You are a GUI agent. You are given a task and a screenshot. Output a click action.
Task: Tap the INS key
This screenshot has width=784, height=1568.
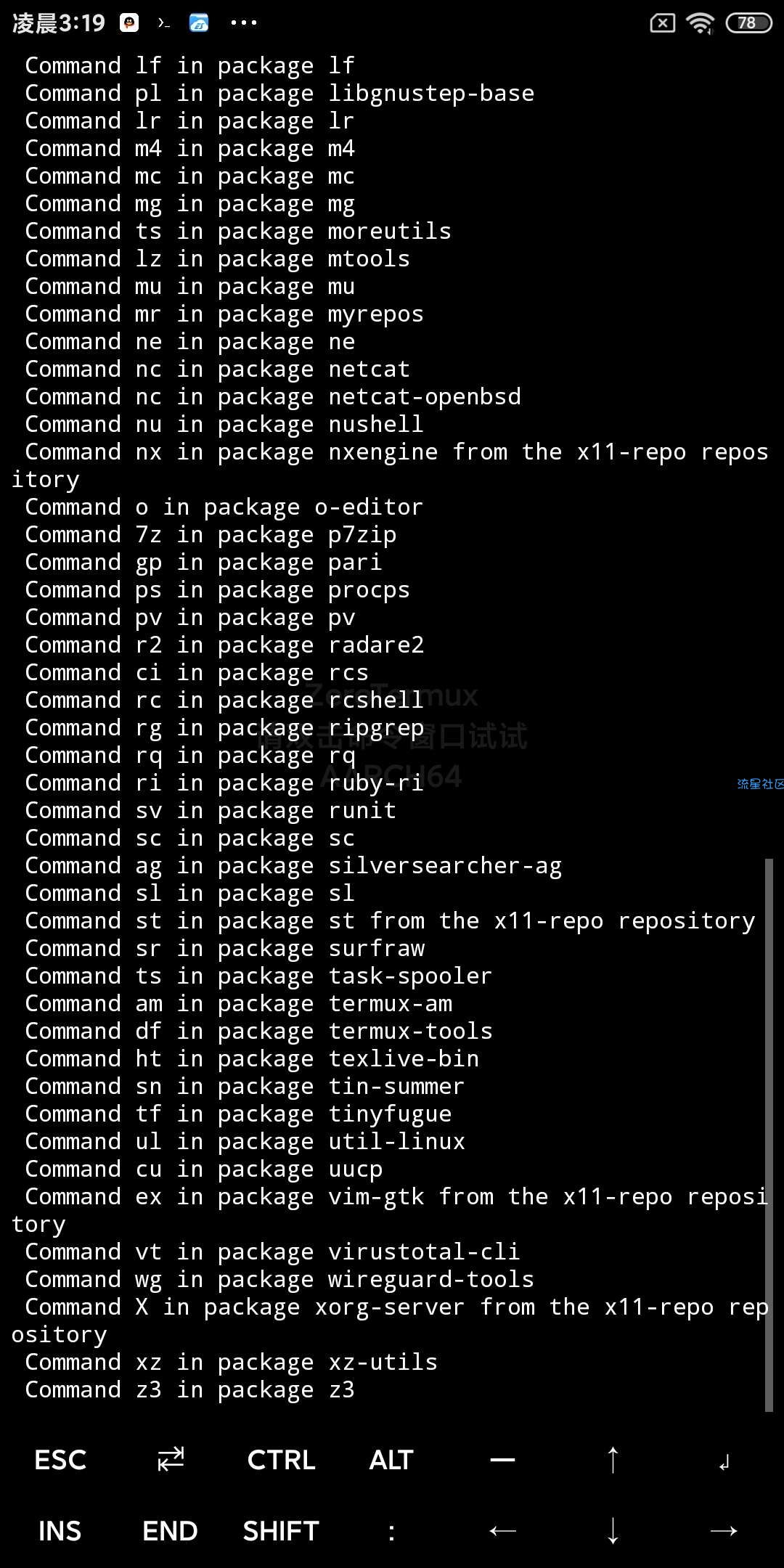point(60,1531)
